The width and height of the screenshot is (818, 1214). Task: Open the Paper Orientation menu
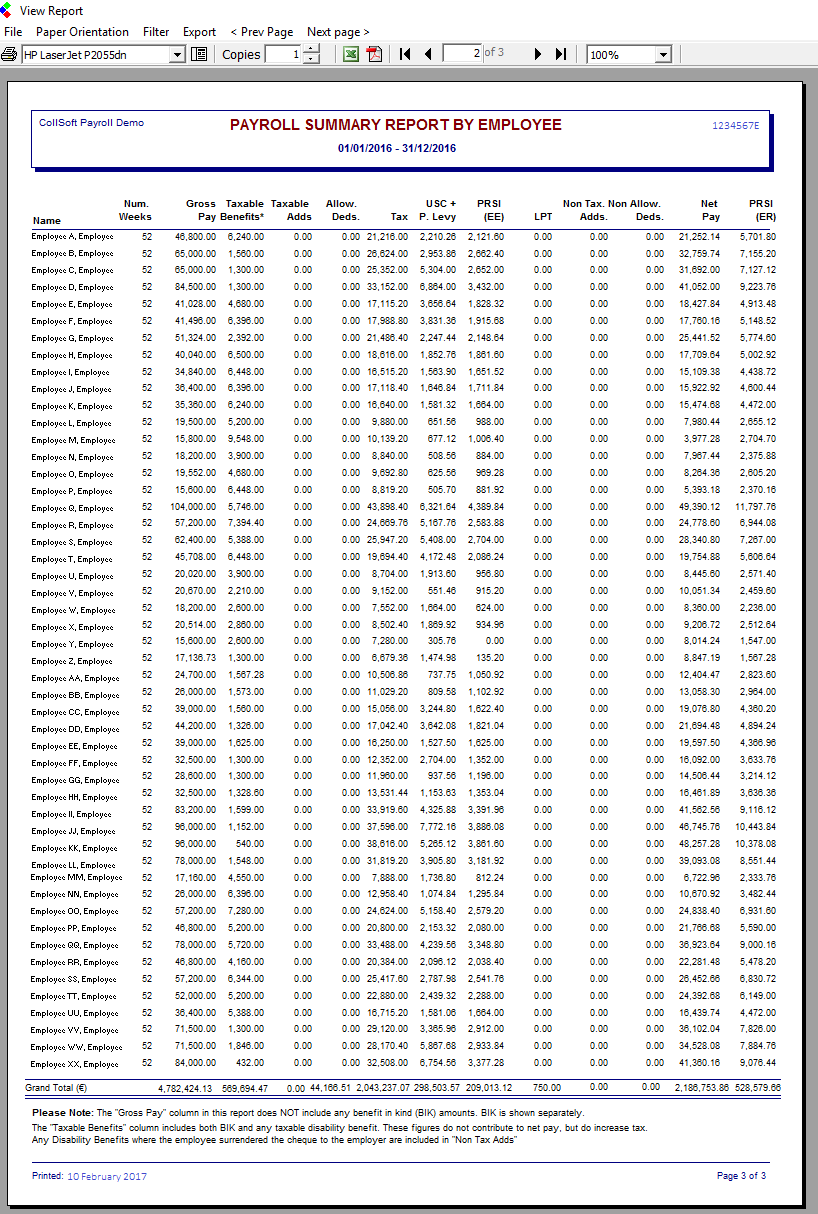83,32
